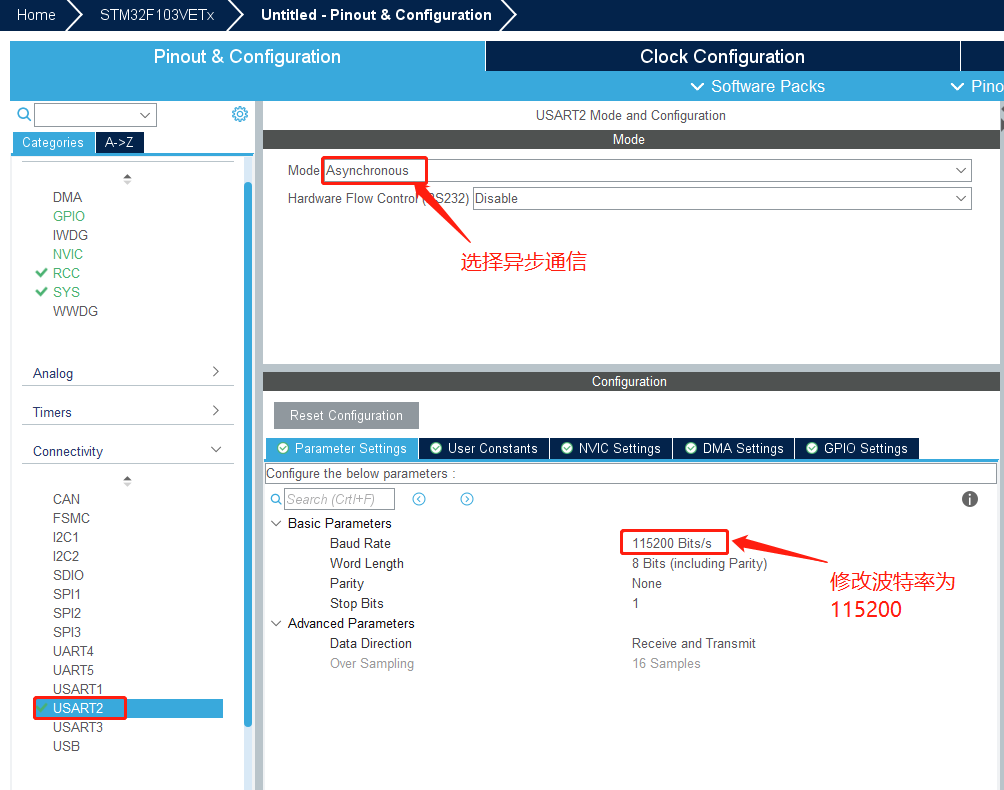
Task: Click the Stop Bits value 1
Action: click(x=635, y=603)
